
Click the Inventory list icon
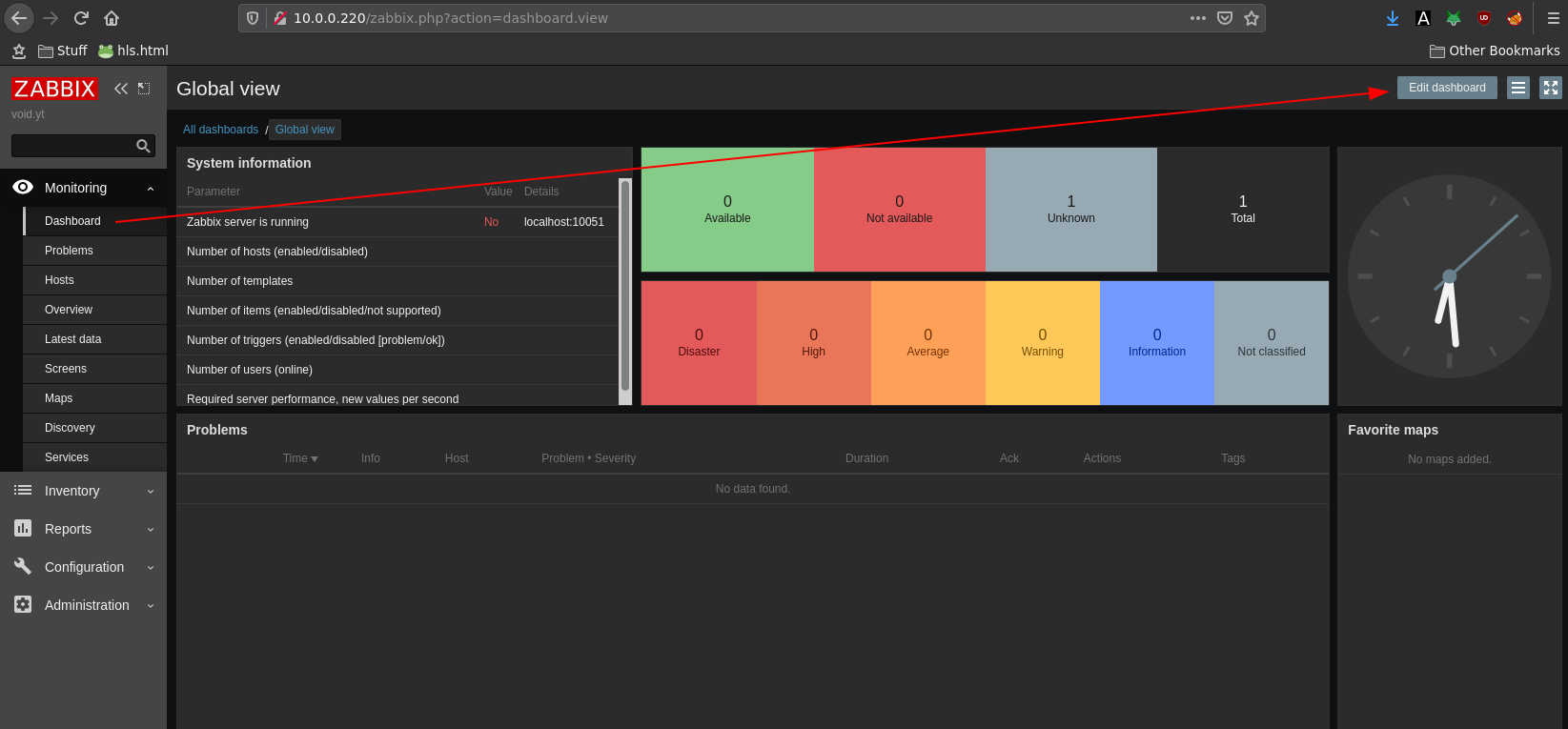coord(23,491)
